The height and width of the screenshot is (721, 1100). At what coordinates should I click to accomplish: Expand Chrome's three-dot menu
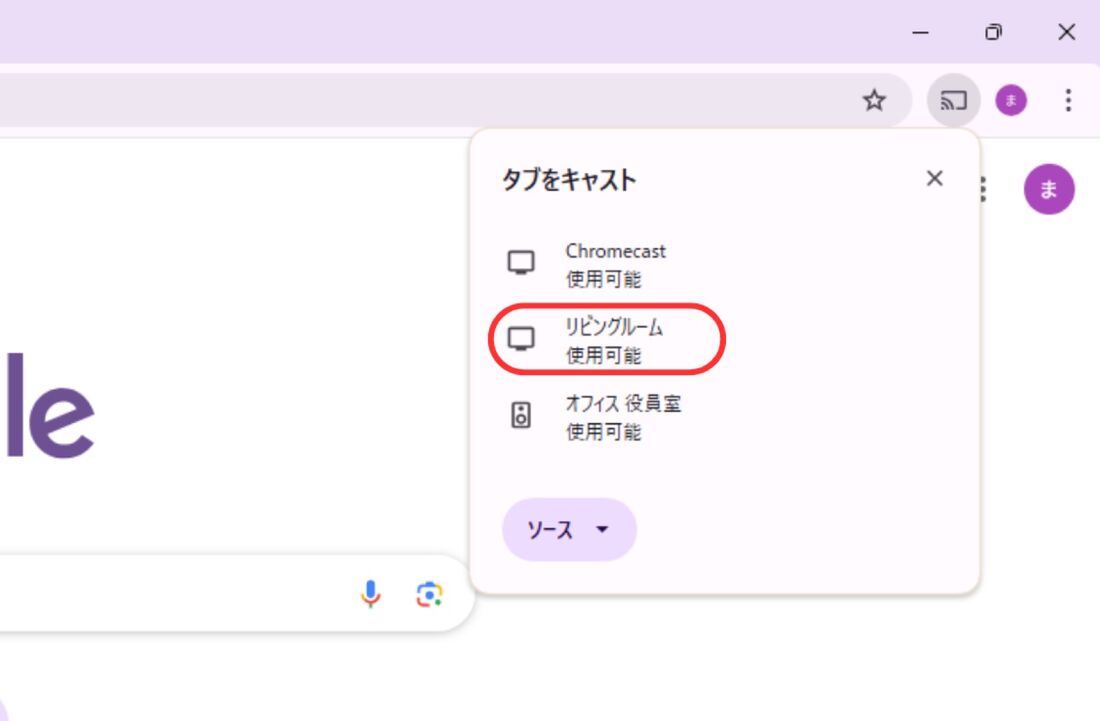[x=1068, y=100]
